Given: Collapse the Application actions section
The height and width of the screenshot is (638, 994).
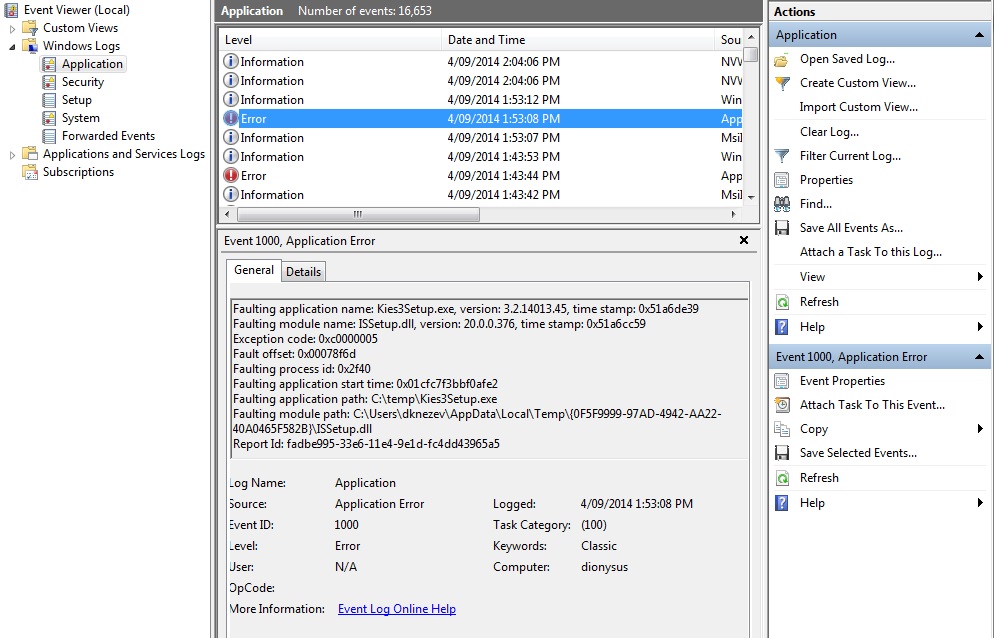Looking at the screenshot, I should [979, 36].
